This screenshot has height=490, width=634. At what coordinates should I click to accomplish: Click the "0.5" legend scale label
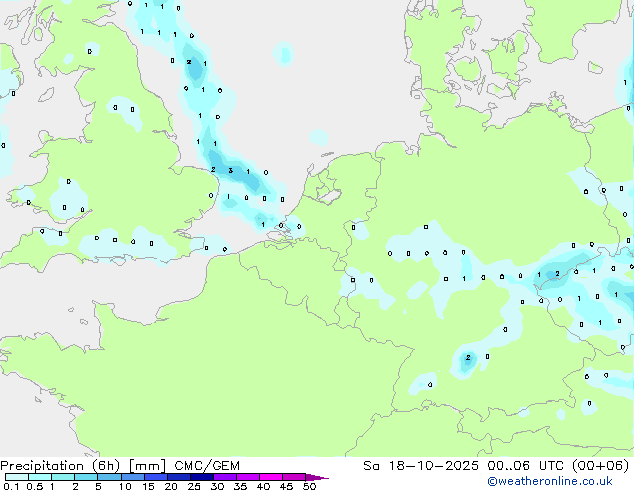pyautogui.click(x=35, y=486)
